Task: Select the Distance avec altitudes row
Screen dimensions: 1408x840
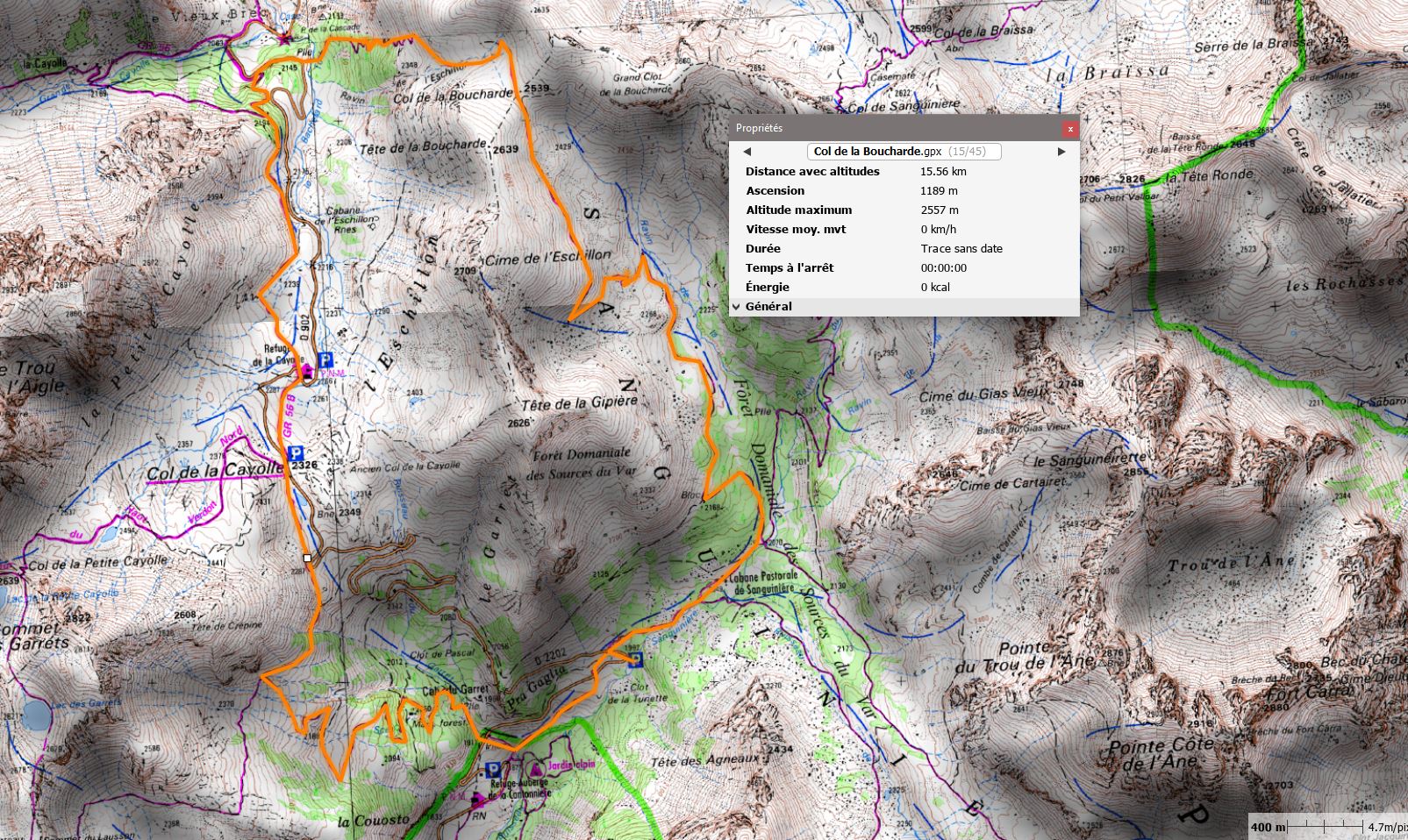Action: pyautogui.click(x=904, y=172)
